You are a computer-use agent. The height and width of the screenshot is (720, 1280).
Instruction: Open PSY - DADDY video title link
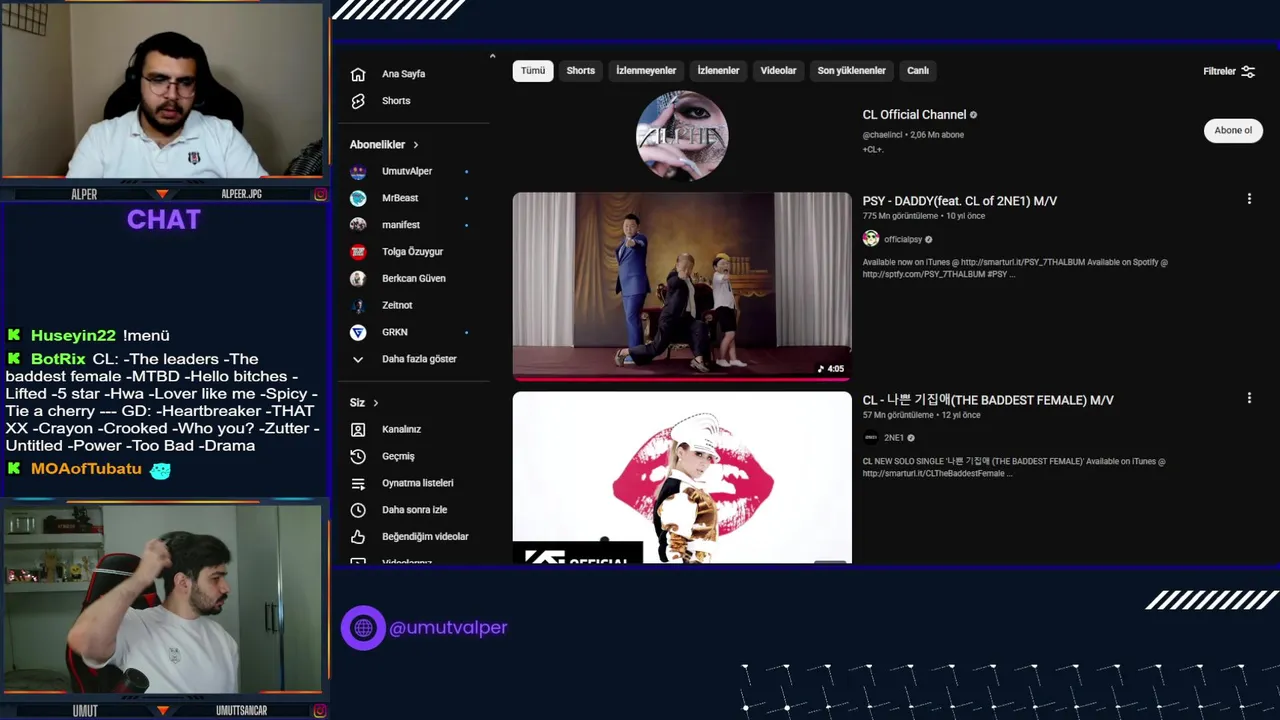coord(959,201)
